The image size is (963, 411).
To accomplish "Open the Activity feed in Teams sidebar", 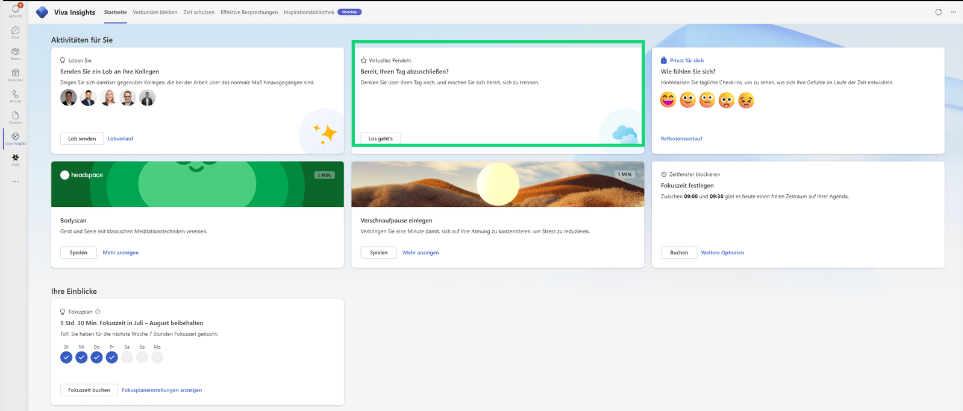I will [15, 10].
